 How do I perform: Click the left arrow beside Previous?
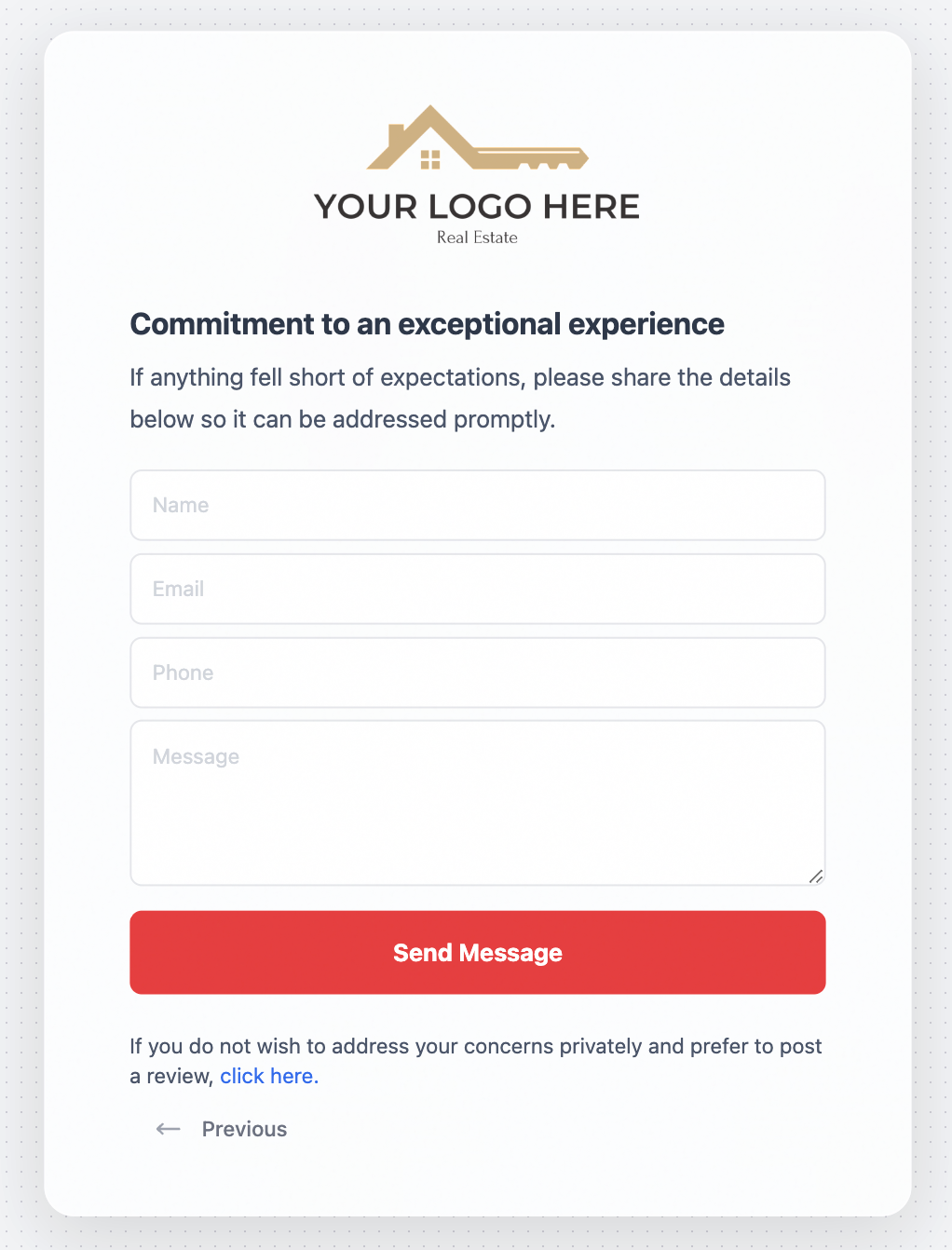coord(168,1129)
